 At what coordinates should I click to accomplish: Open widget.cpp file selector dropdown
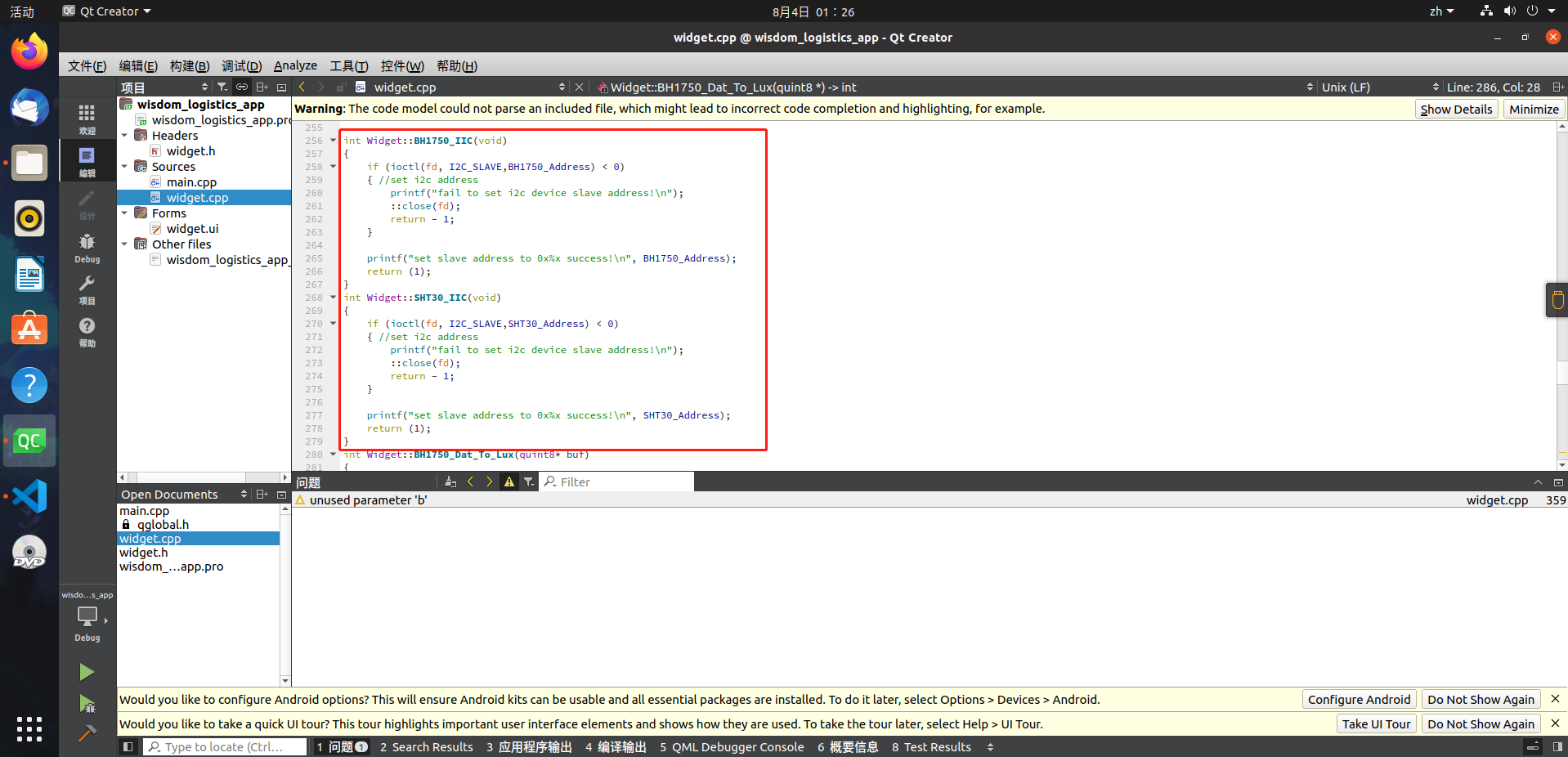469,87
